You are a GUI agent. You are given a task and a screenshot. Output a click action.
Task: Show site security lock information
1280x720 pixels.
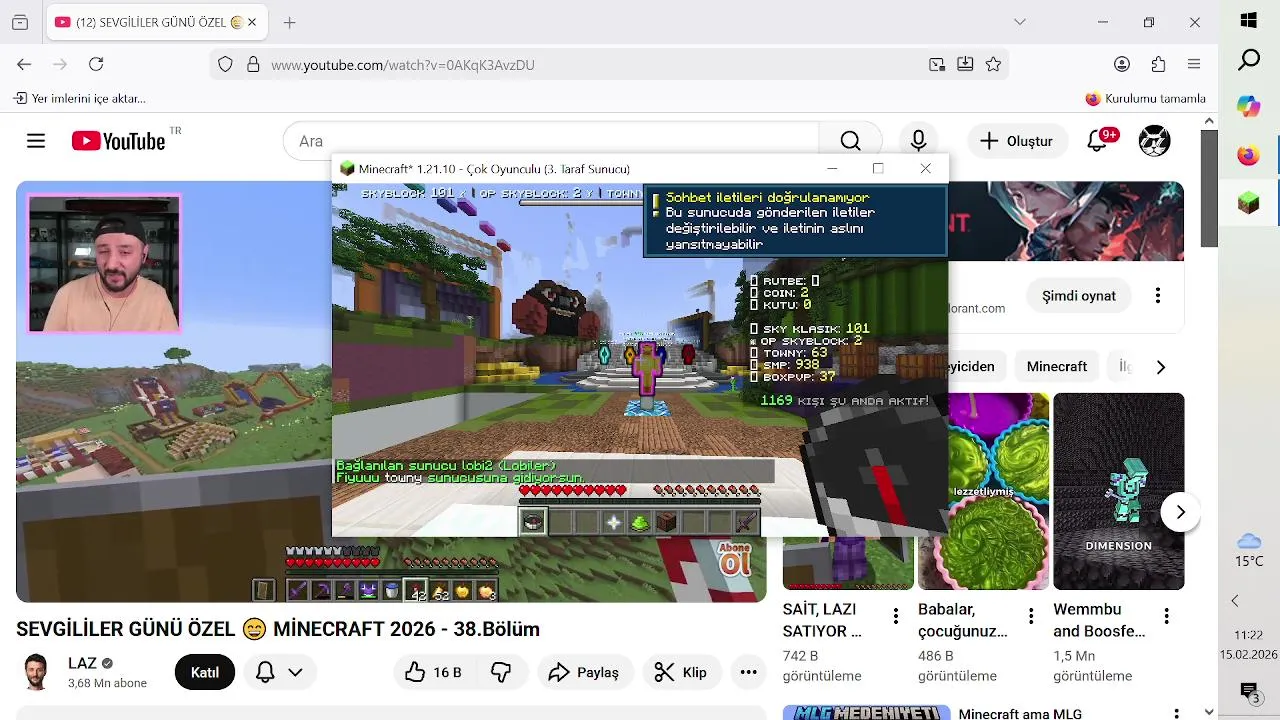click(x=253, y=64)
